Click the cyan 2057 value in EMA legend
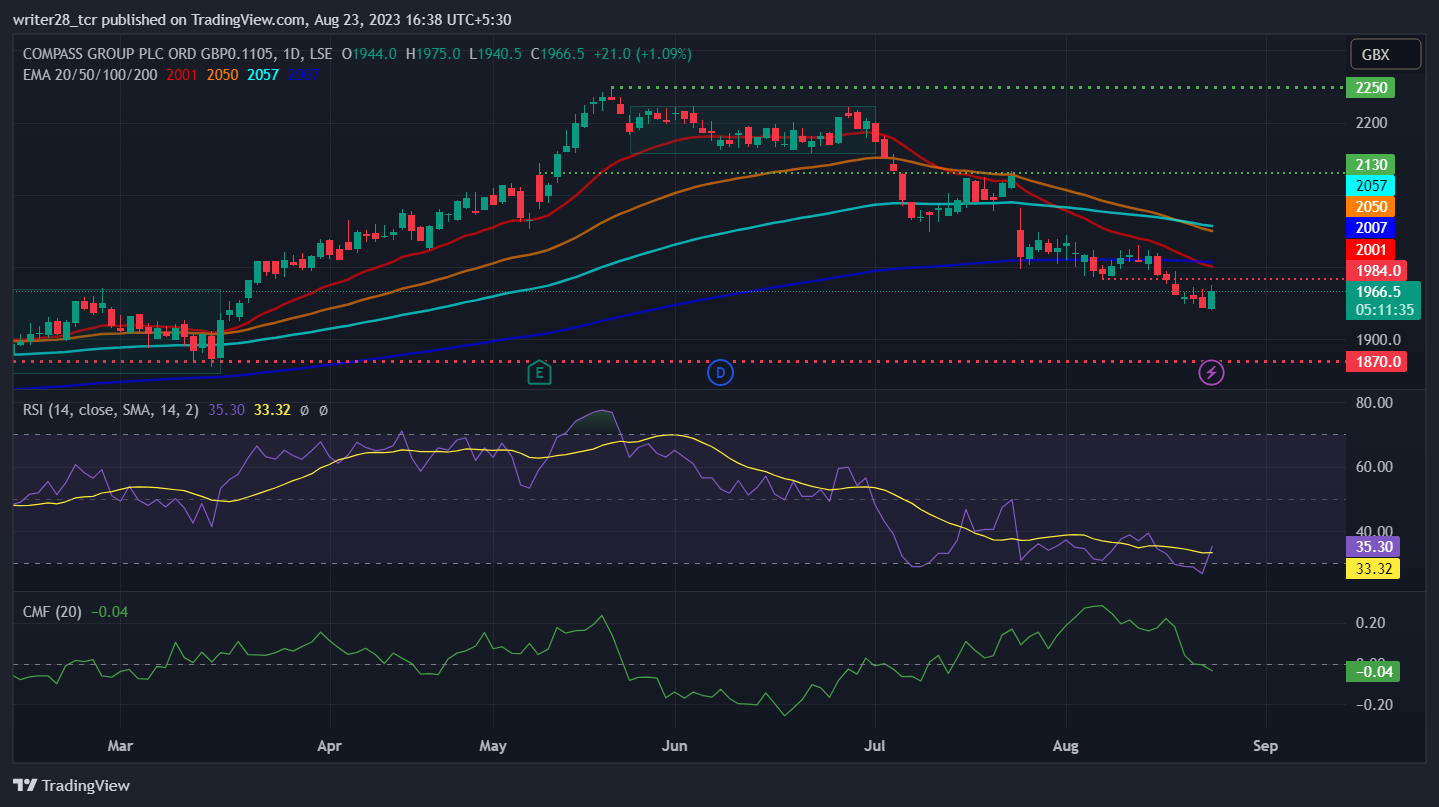The image size is (1439, 807). point(263,74)
